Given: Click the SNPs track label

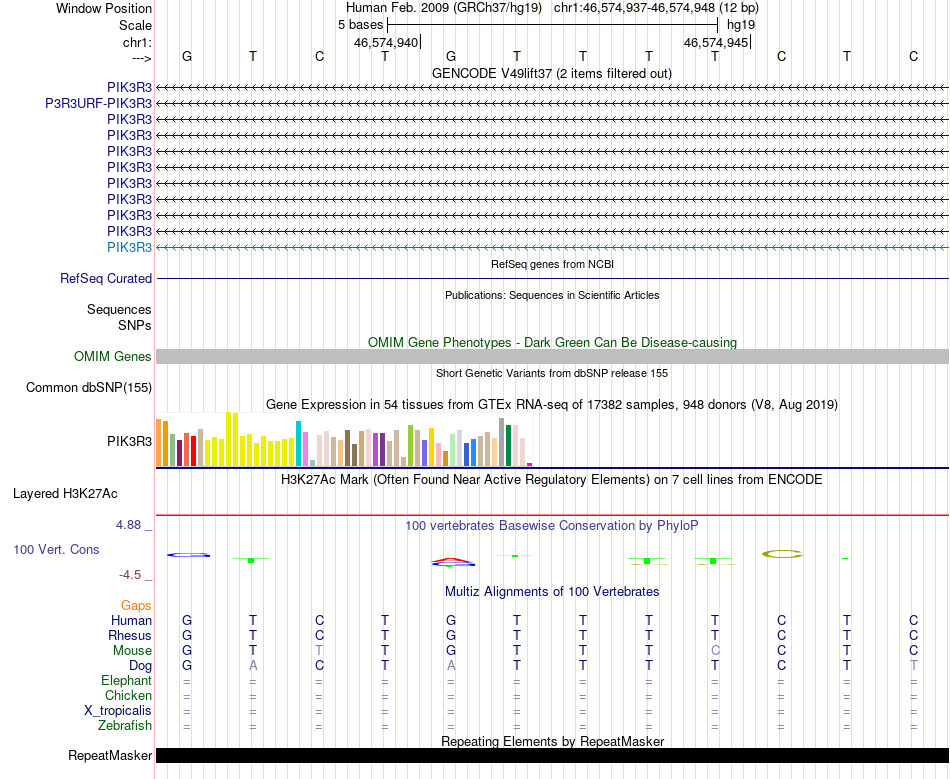Looking at the screenshot, I should (135, 325).
